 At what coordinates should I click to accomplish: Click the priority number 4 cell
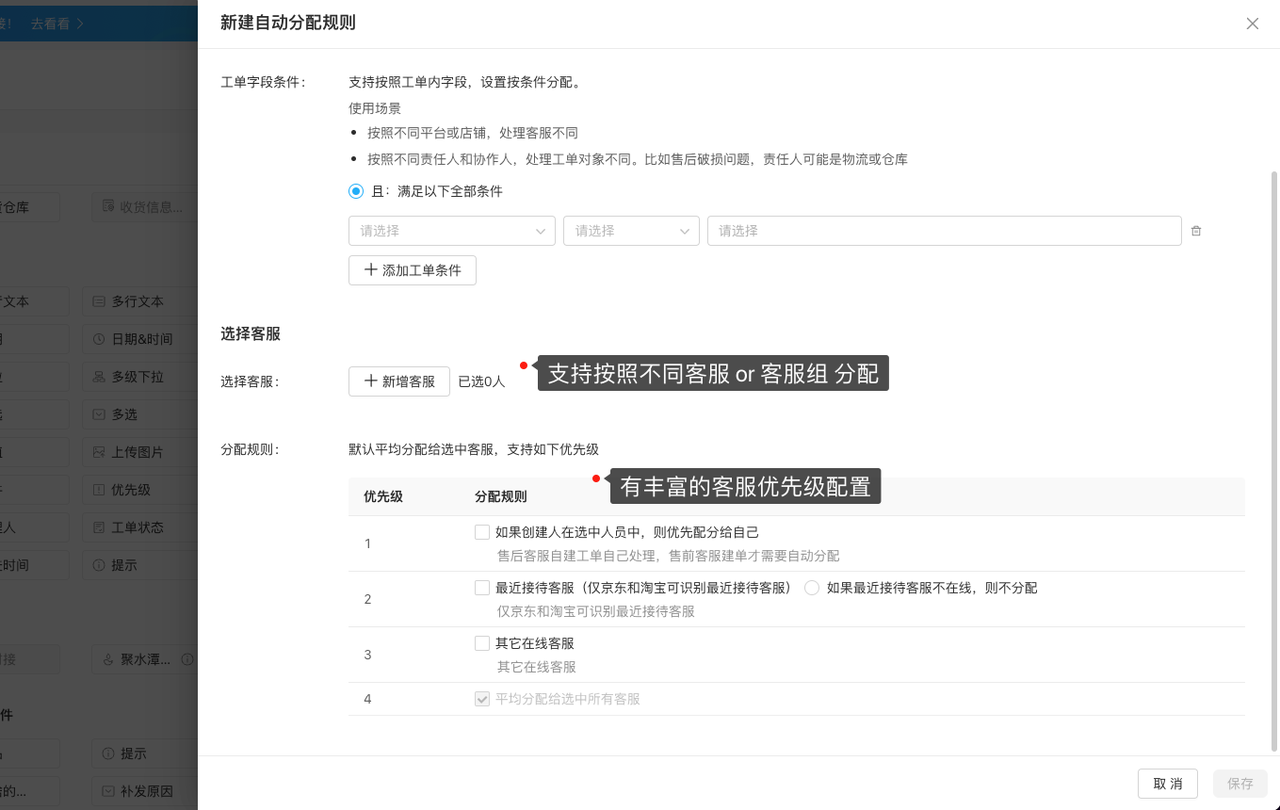(x=368, y=699)
